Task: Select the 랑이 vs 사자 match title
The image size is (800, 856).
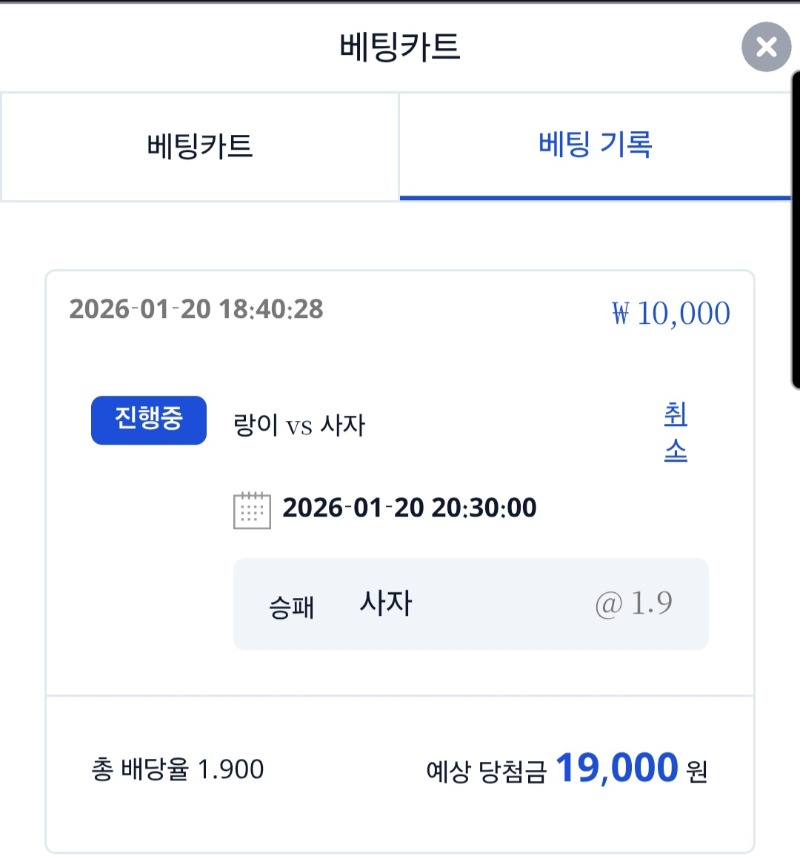Action: pos(298,426)
